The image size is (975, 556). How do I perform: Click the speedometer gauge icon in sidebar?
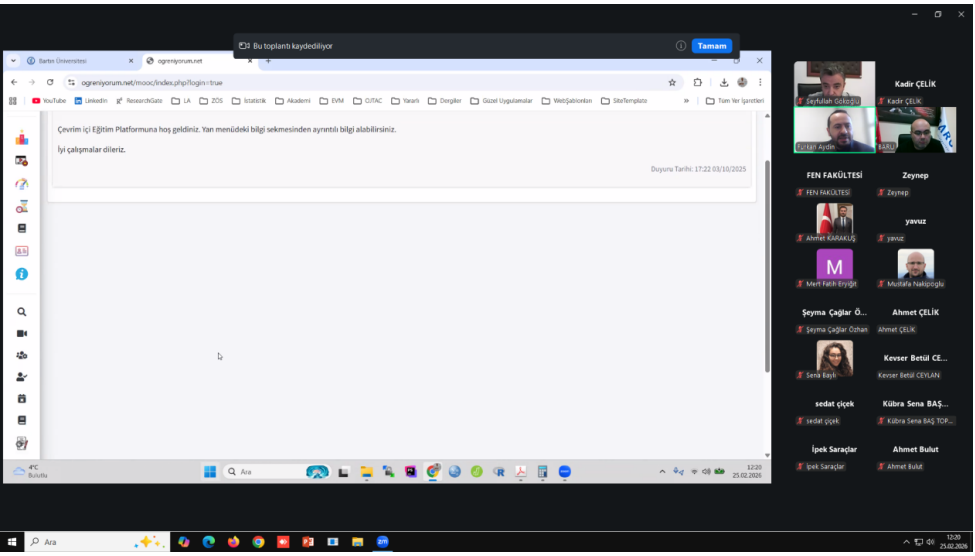(x=22, y=184)
